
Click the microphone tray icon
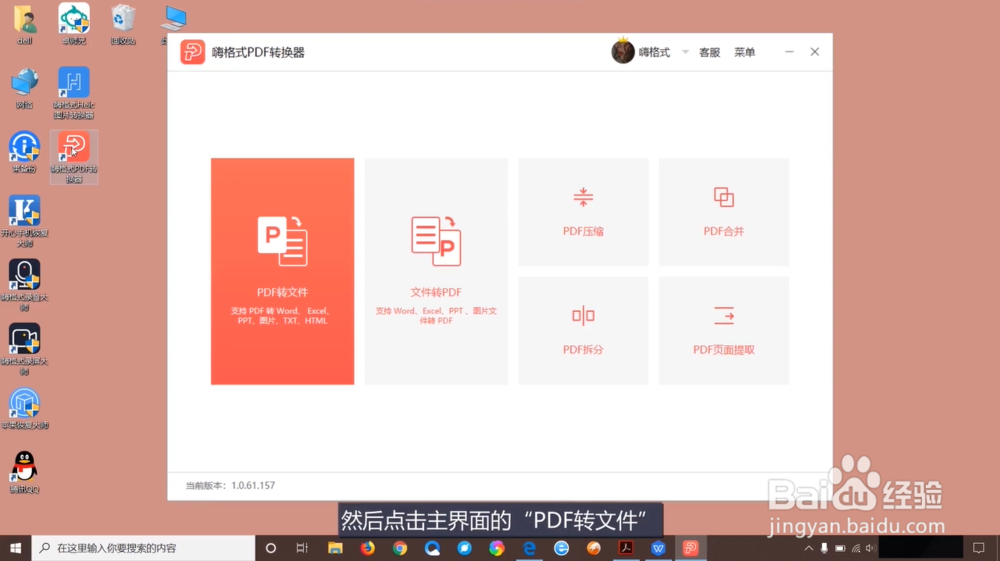pyautogui.click(x=825, y=548)
